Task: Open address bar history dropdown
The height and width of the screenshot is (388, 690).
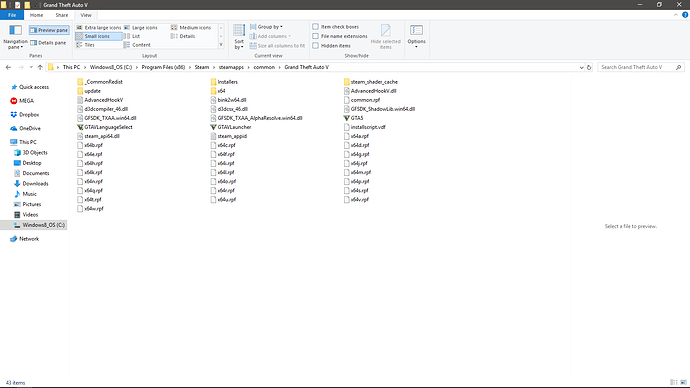Action: [581, 67]
